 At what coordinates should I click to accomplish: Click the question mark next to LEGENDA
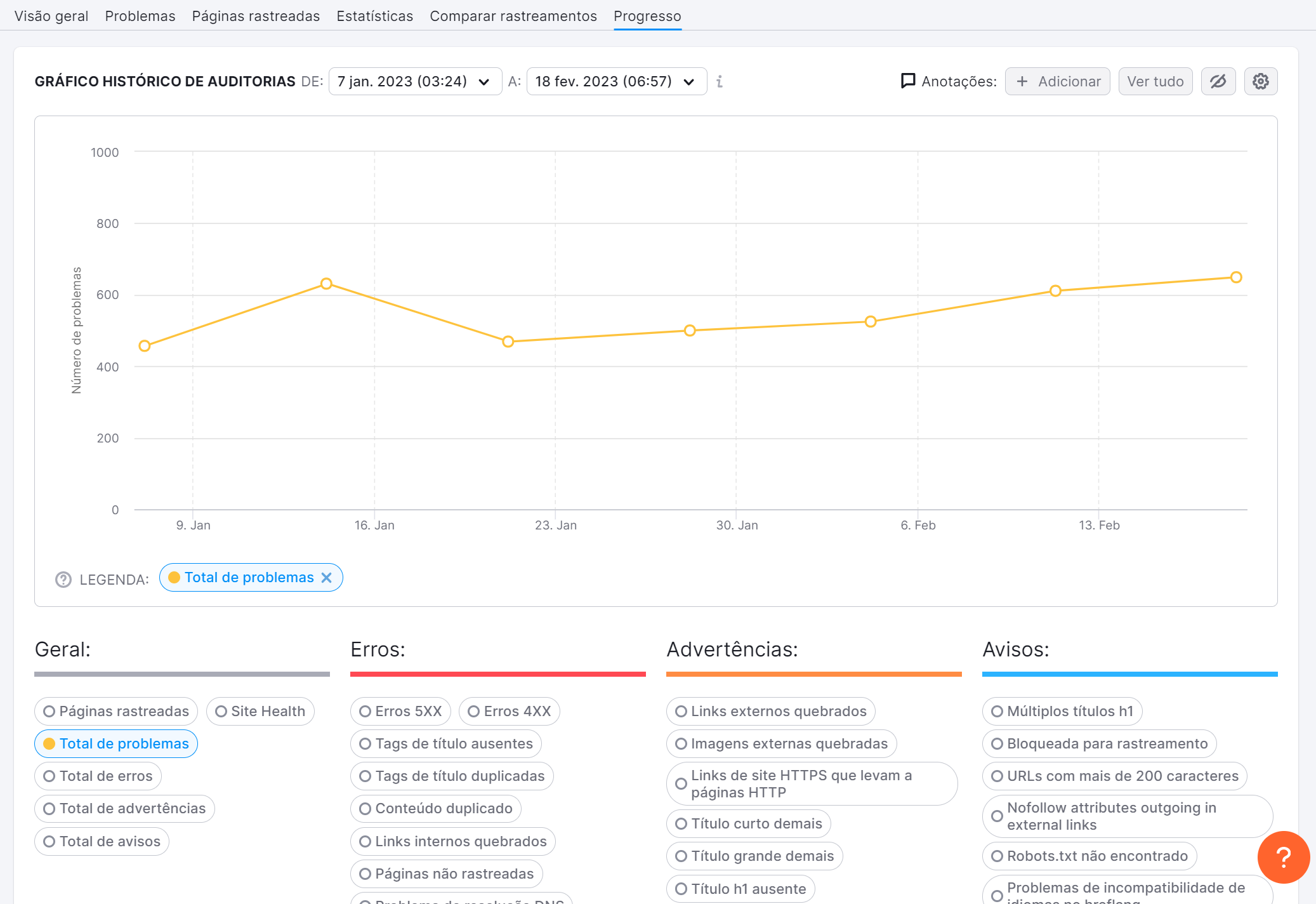pos(62,580)
